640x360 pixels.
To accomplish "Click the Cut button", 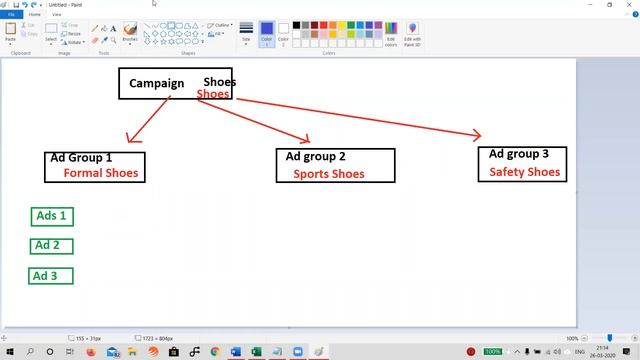I will pos(28,25).
